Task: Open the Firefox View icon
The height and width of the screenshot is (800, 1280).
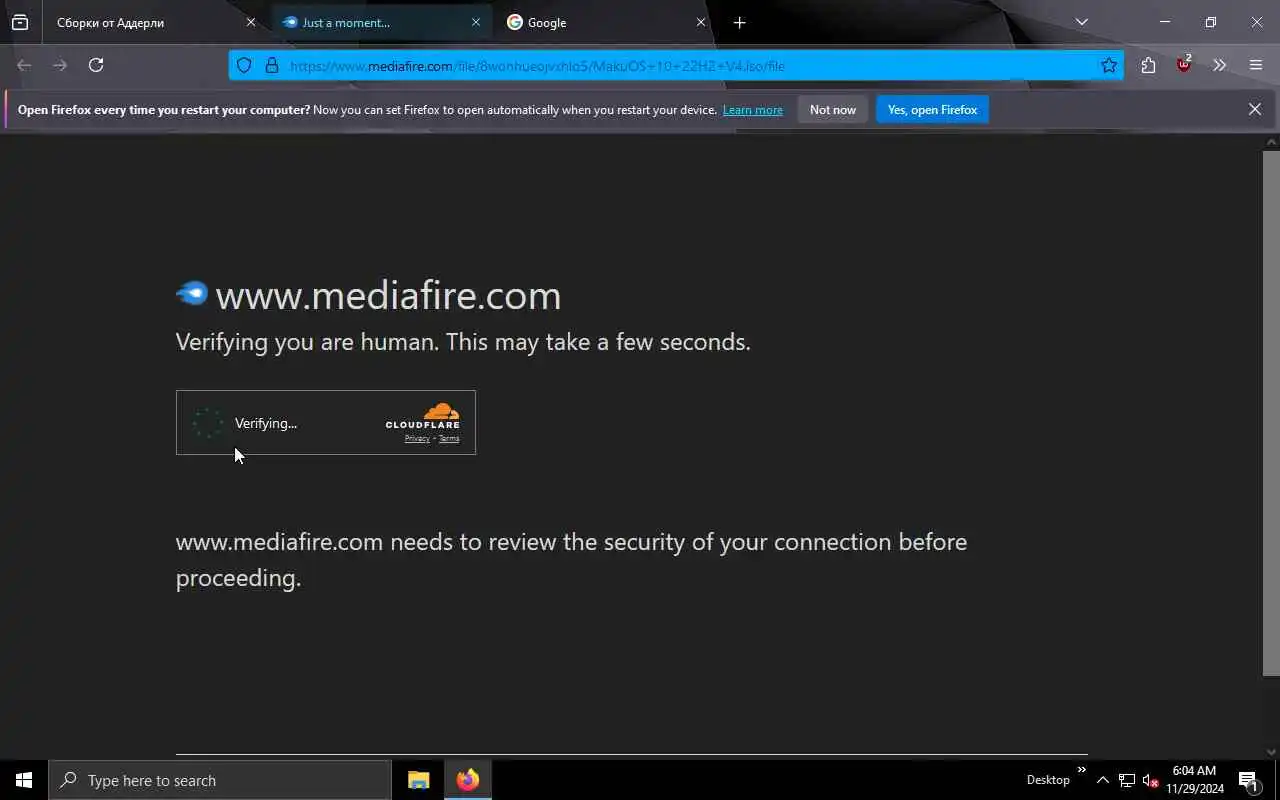Action: pyautogui.click(x=20, y=22)
